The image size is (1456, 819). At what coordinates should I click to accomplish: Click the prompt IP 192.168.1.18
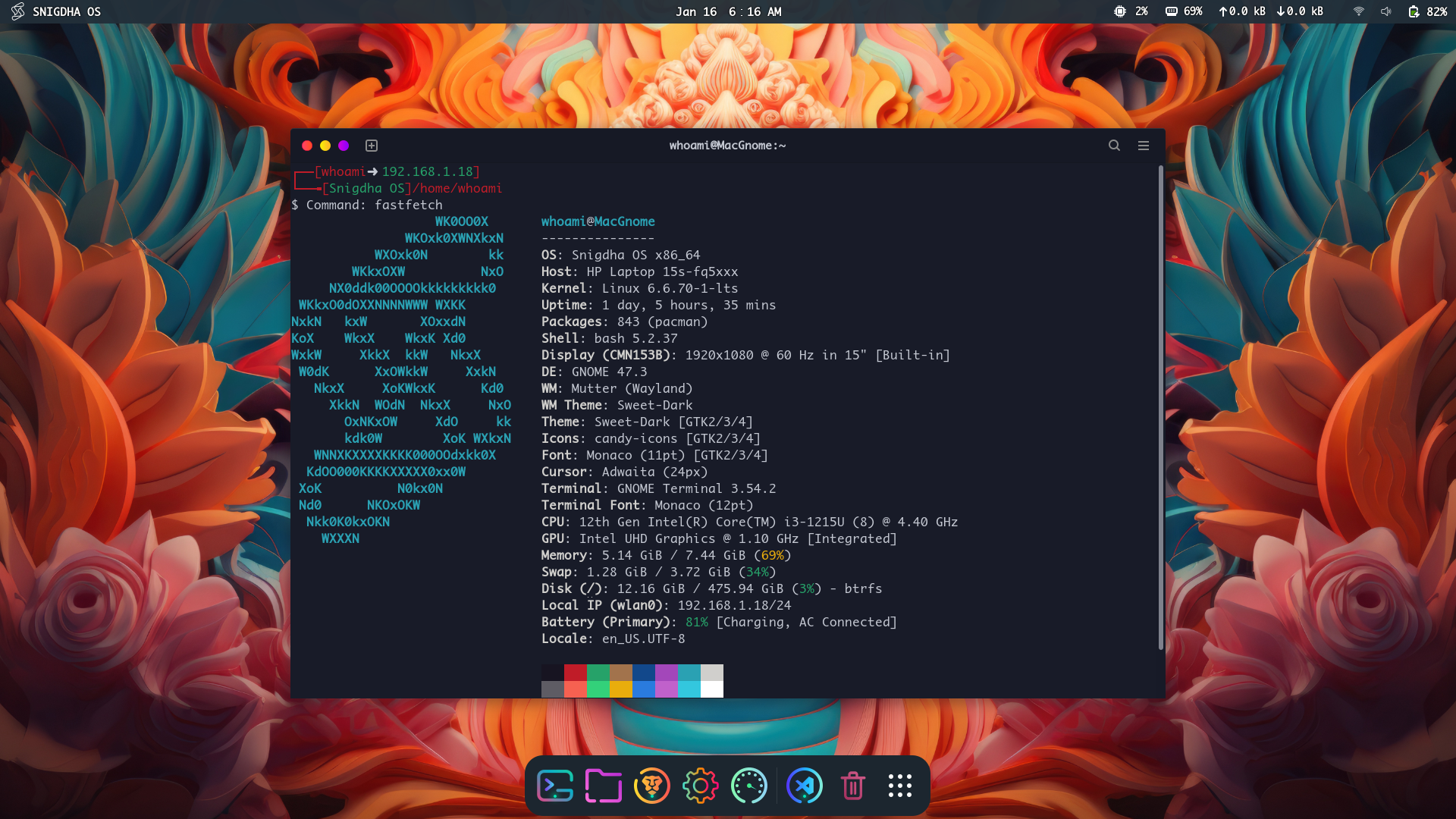pyautogui.click(x=428, y=171)
